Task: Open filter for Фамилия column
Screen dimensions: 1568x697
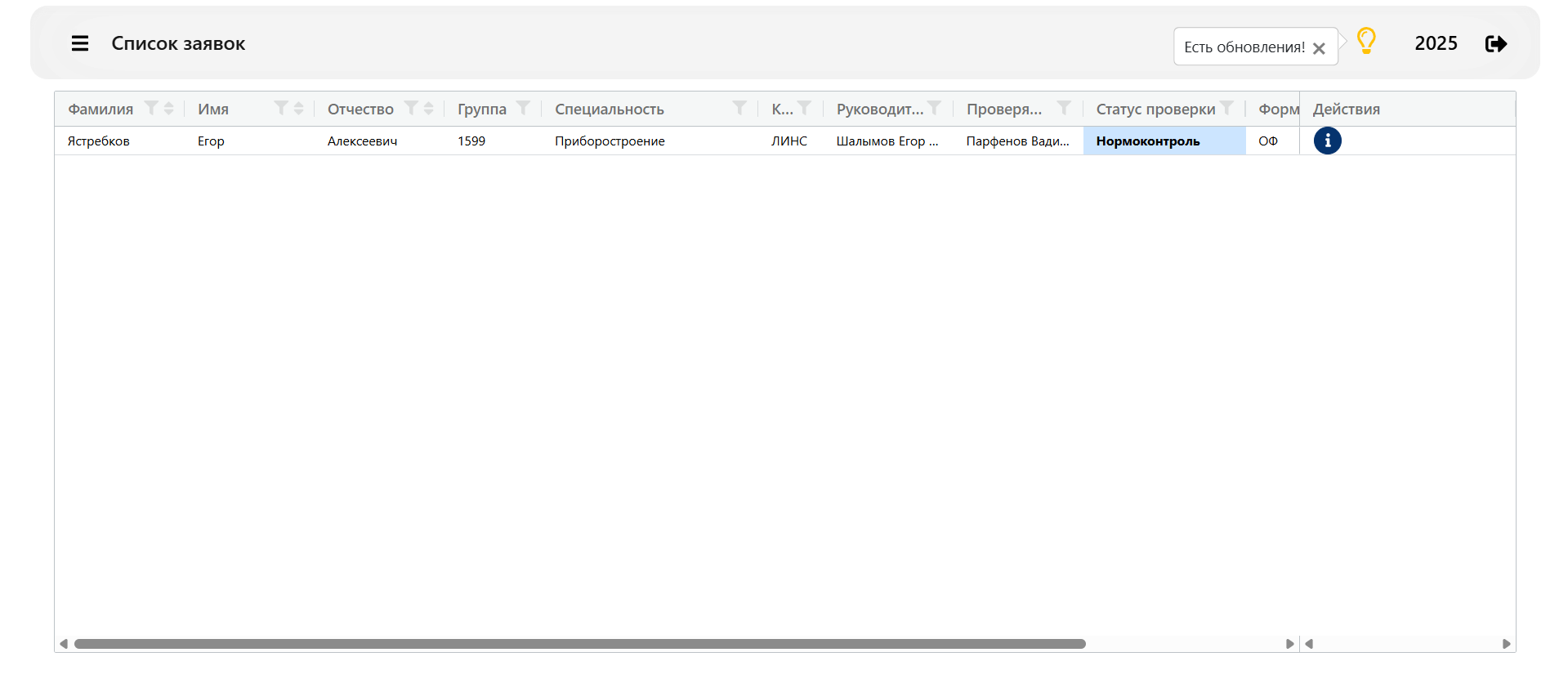Action: coord(151,108)
